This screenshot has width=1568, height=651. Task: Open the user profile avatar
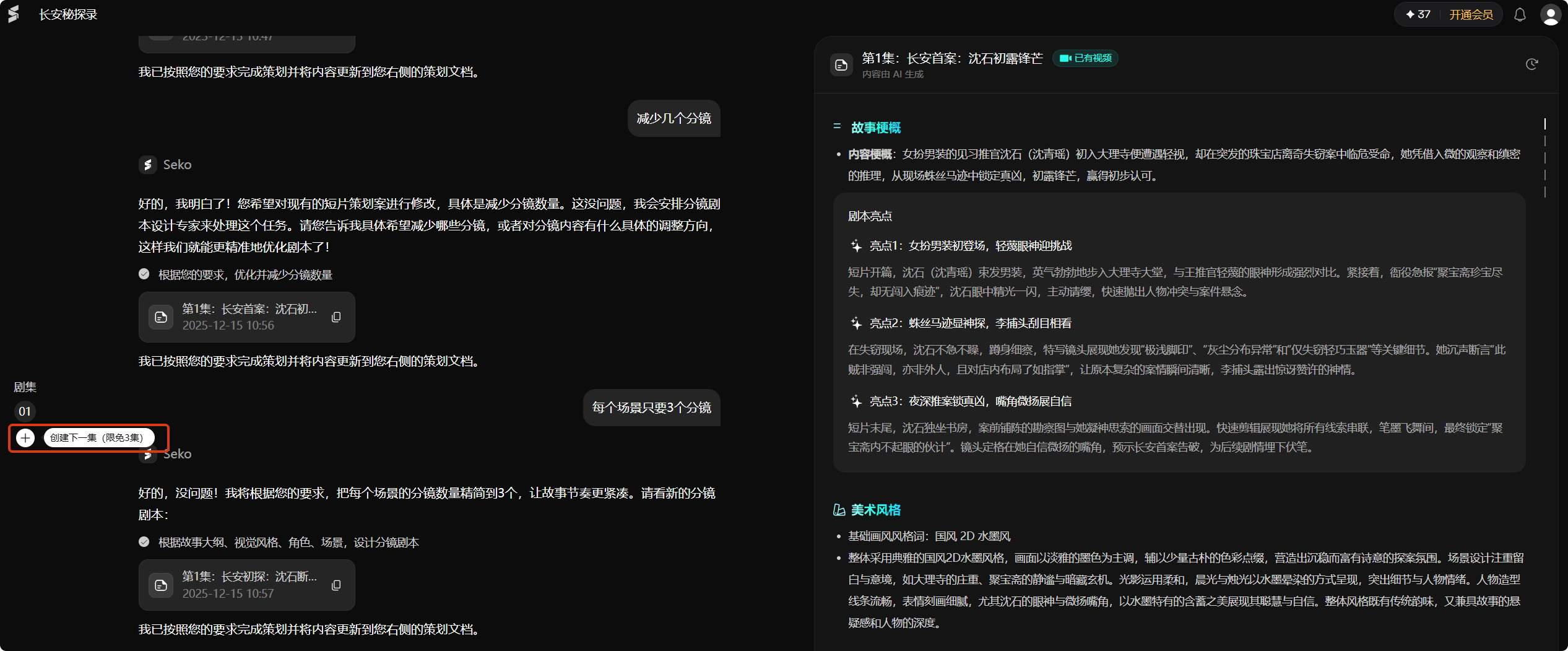tap(1550, 15)
